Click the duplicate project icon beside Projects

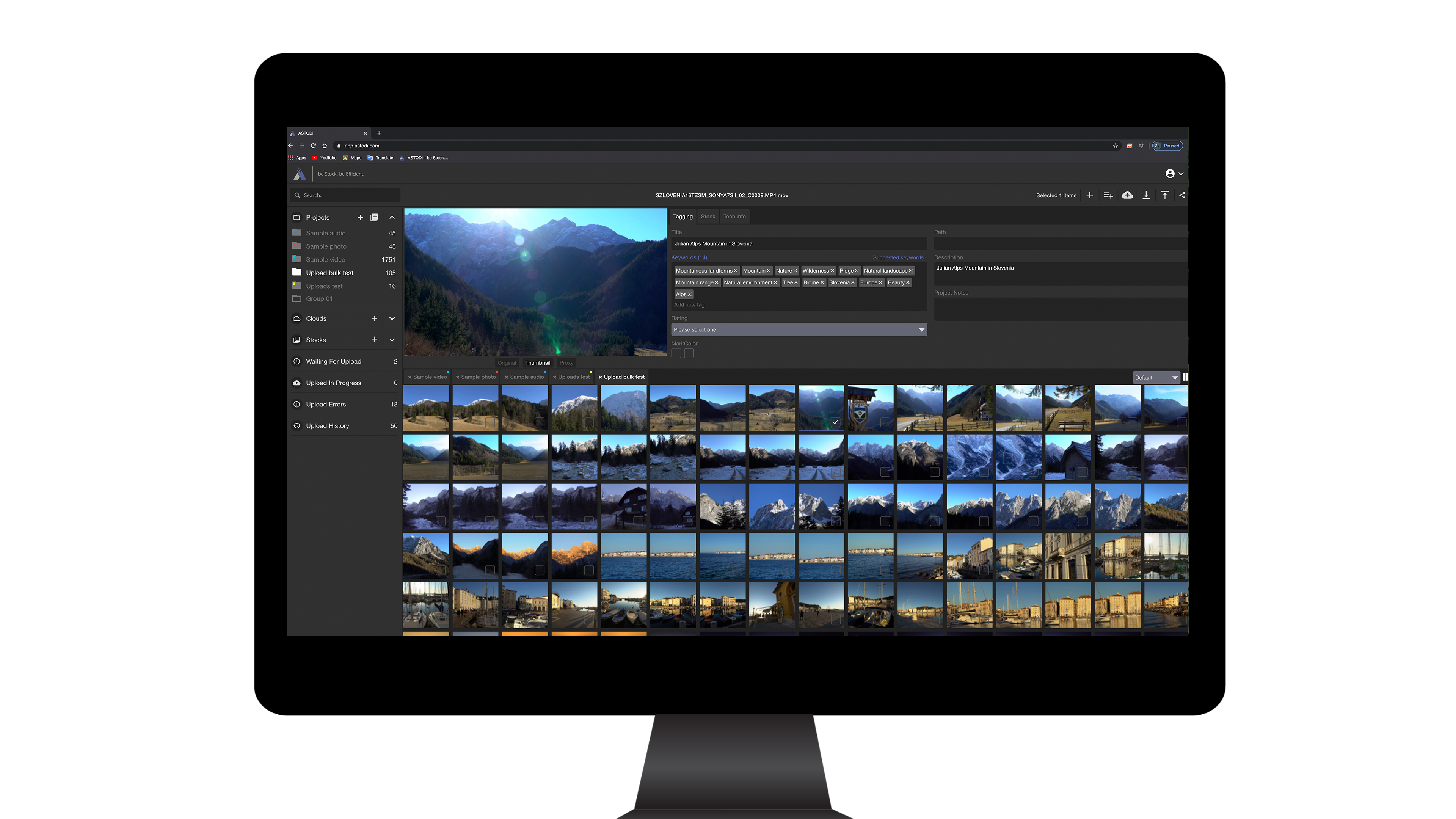coord(374,217)
